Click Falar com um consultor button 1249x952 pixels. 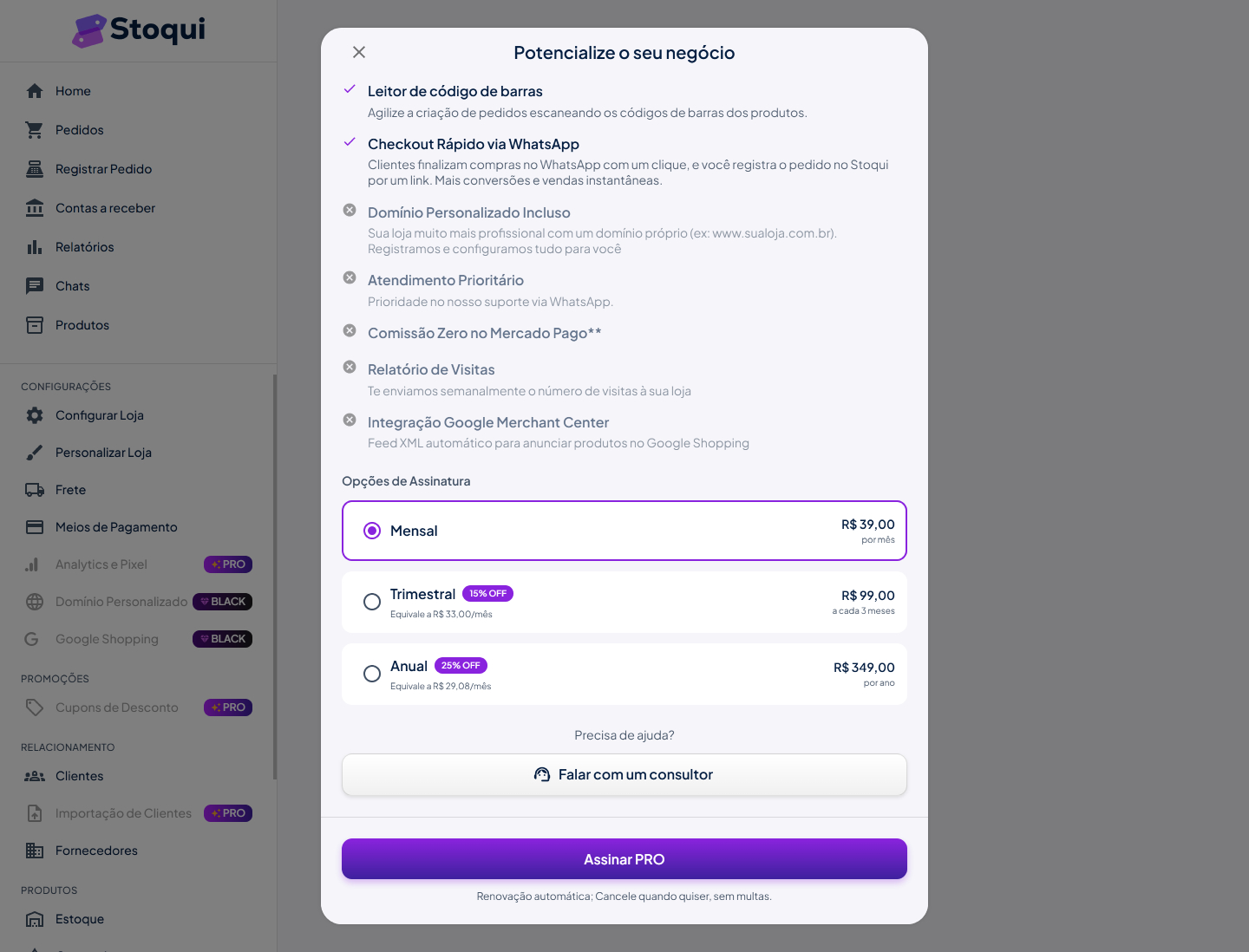tap(624, 775)
